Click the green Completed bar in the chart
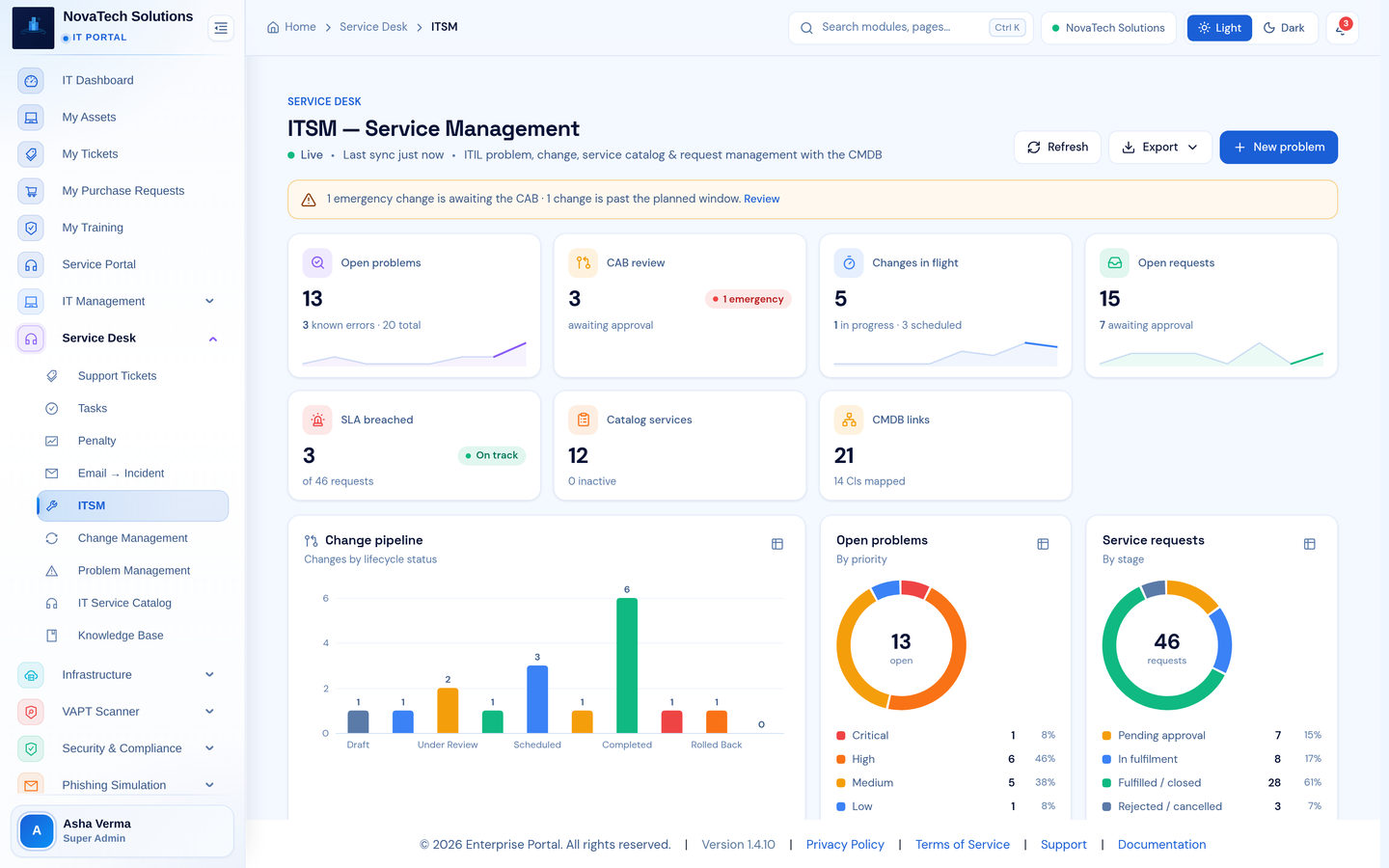The height and width of the screenshot is (868, 1389). 627,665
